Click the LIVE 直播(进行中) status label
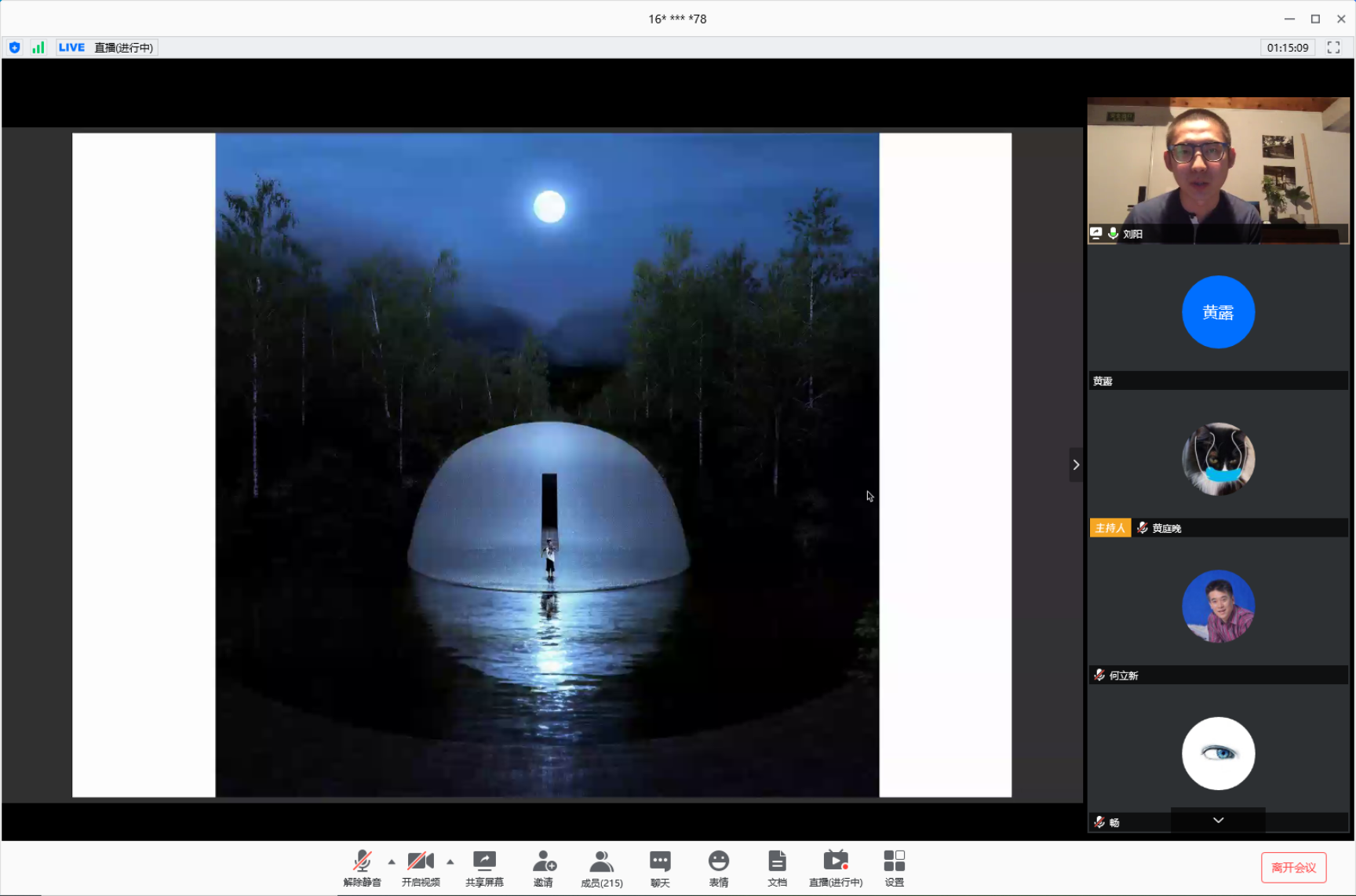This screenshot has height=896, width=1356. coord(107,48)
